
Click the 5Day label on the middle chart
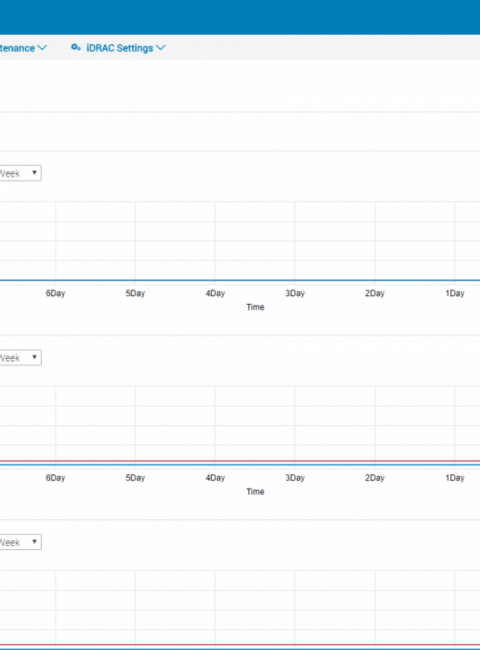click(x=135, y=478)
